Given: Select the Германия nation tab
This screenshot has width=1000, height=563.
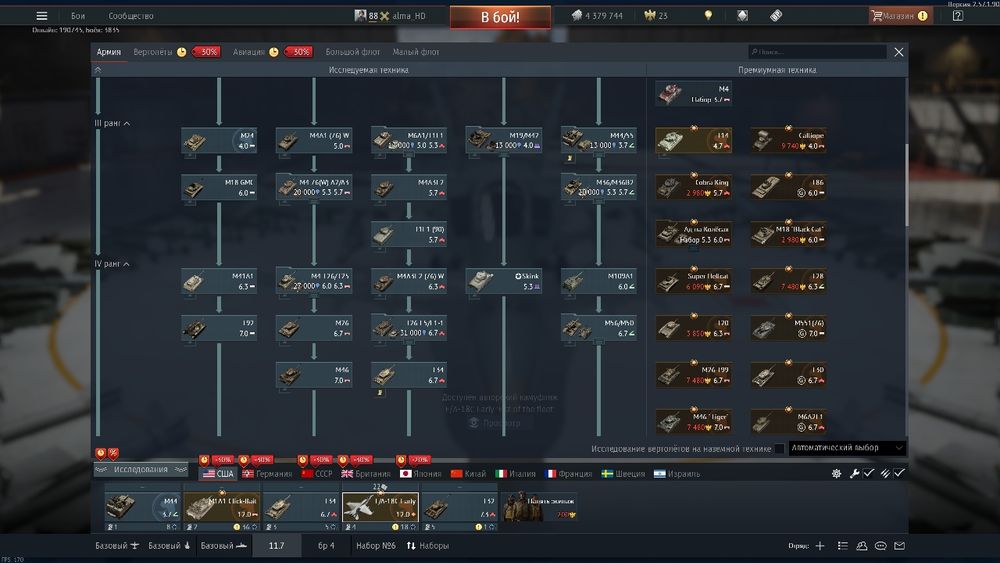Looking at the screenshot, I should 267,474.
